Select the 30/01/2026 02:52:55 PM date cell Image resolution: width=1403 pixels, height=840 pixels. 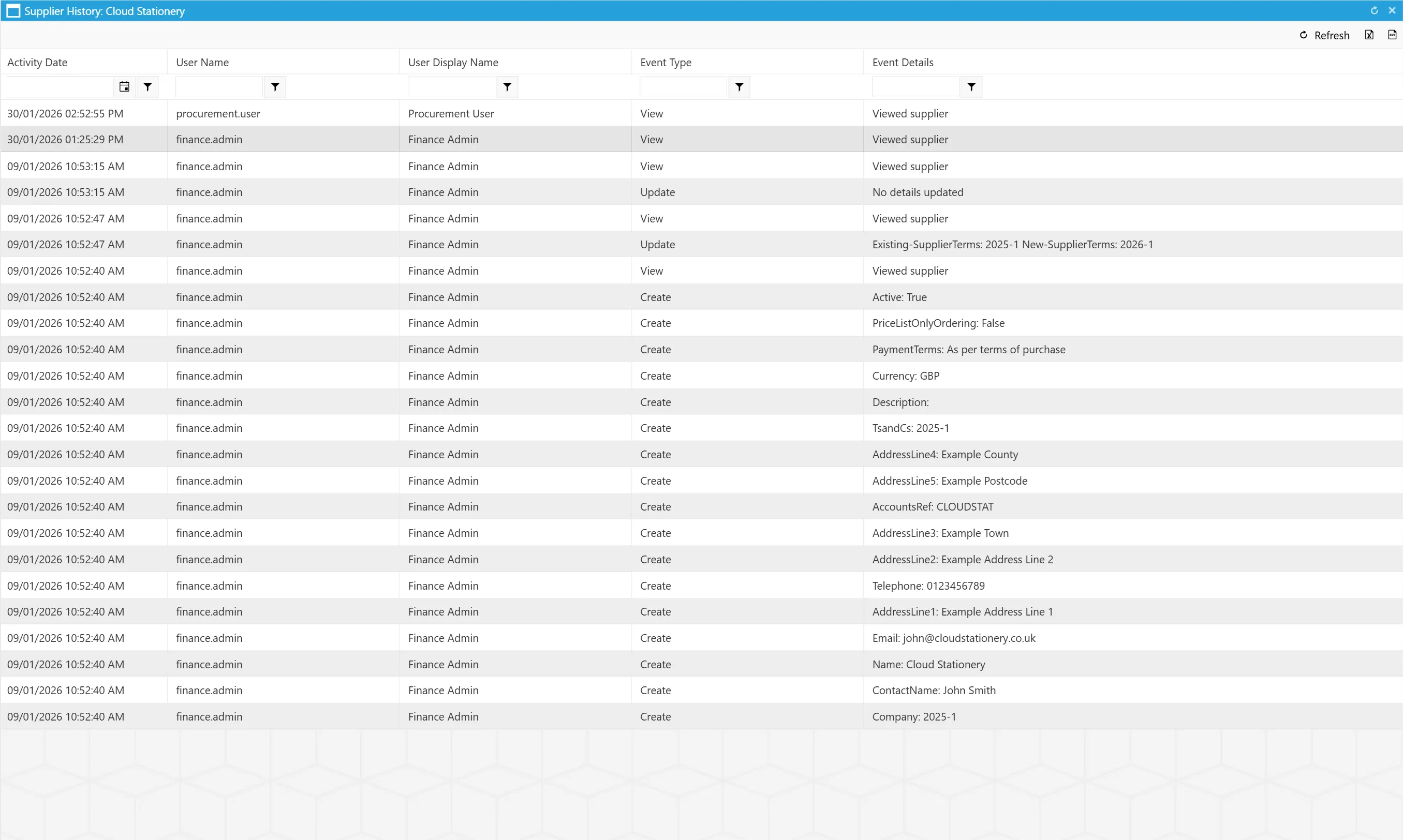coord(84,113)
